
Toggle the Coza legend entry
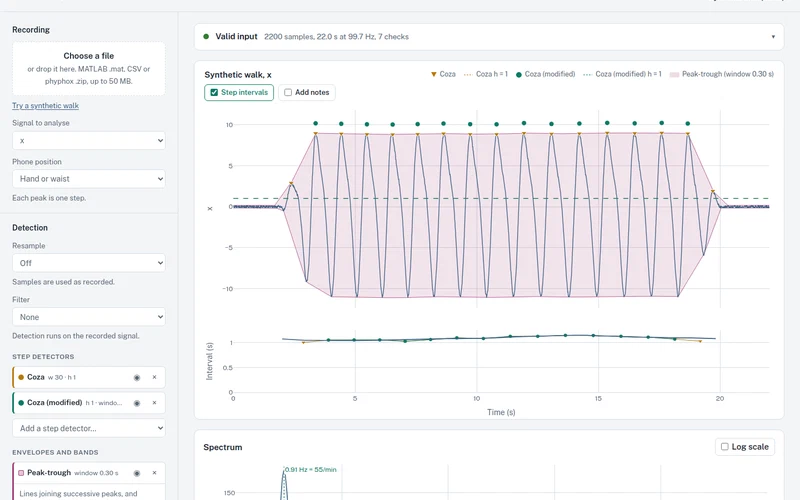click(443, 74)
